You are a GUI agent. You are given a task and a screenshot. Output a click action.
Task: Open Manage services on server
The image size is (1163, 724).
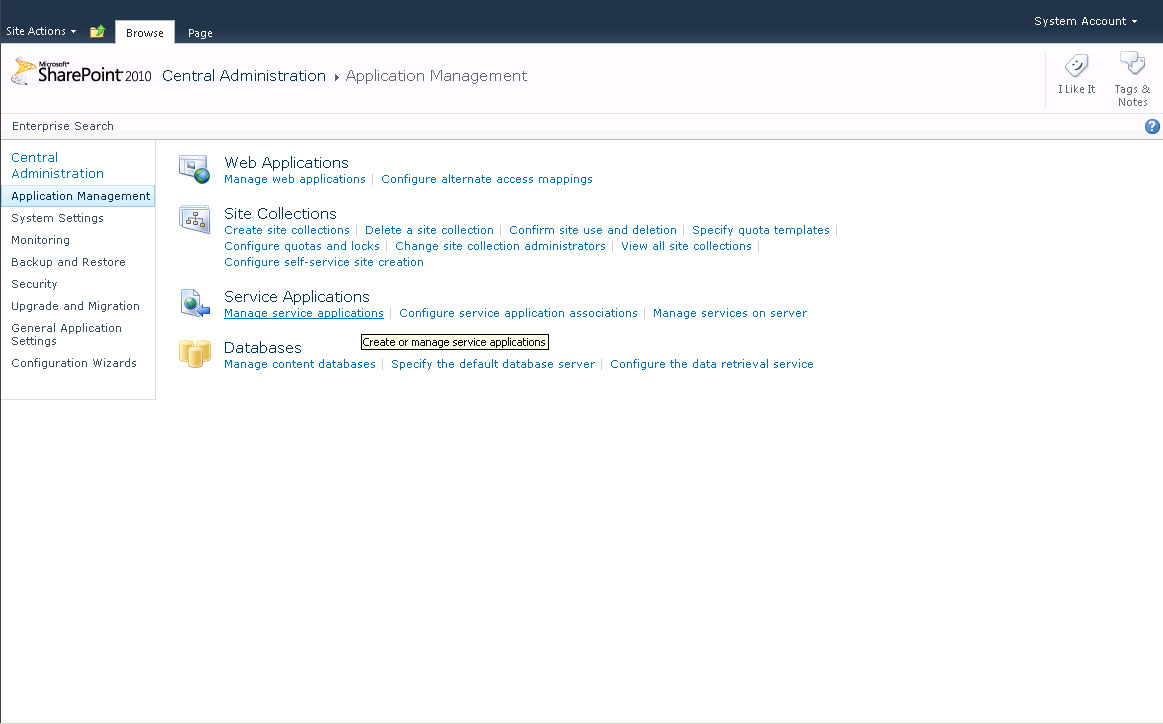click(x=730, y=313)
